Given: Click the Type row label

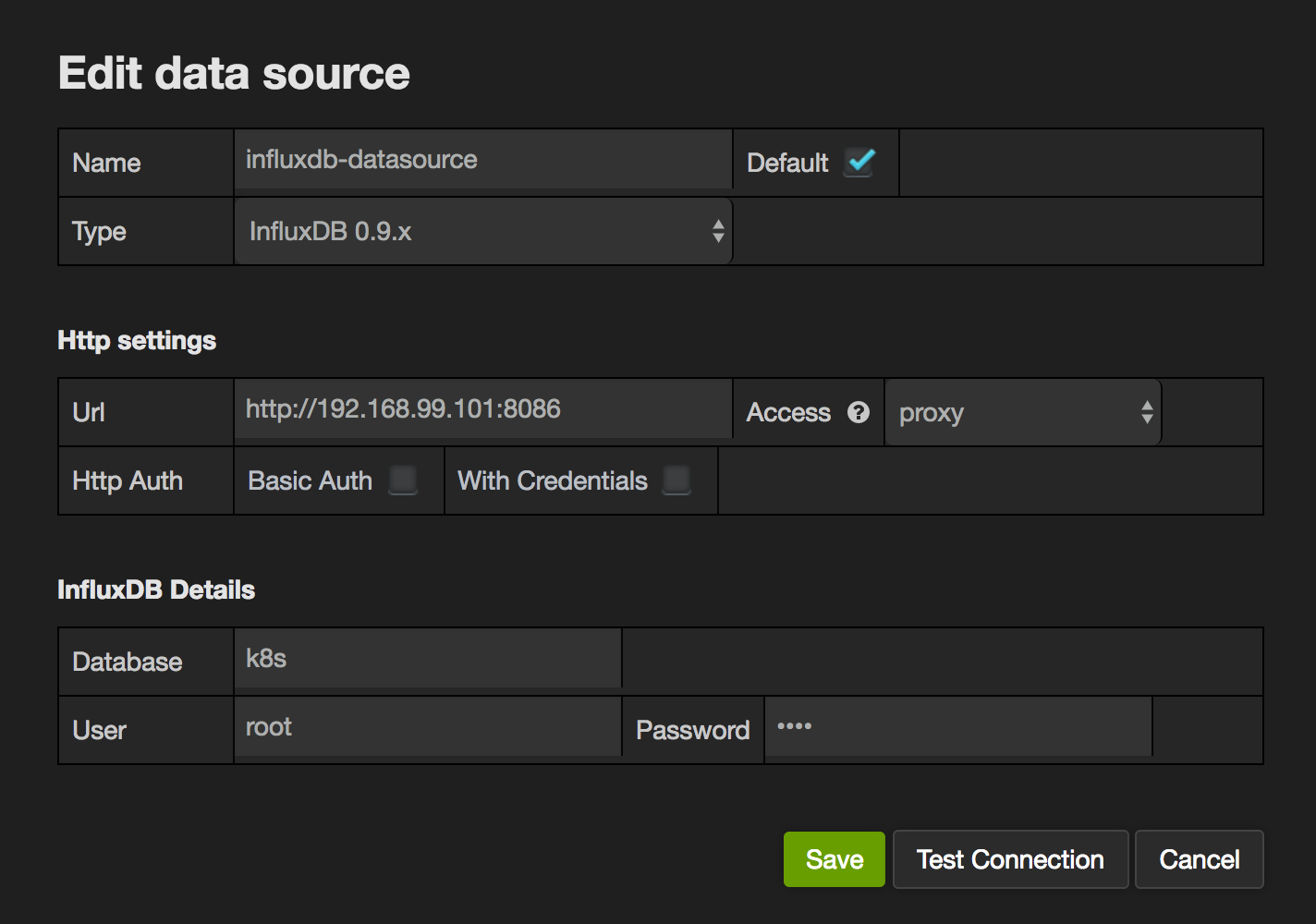Looking at the screenshot, I should click(99, 231).
